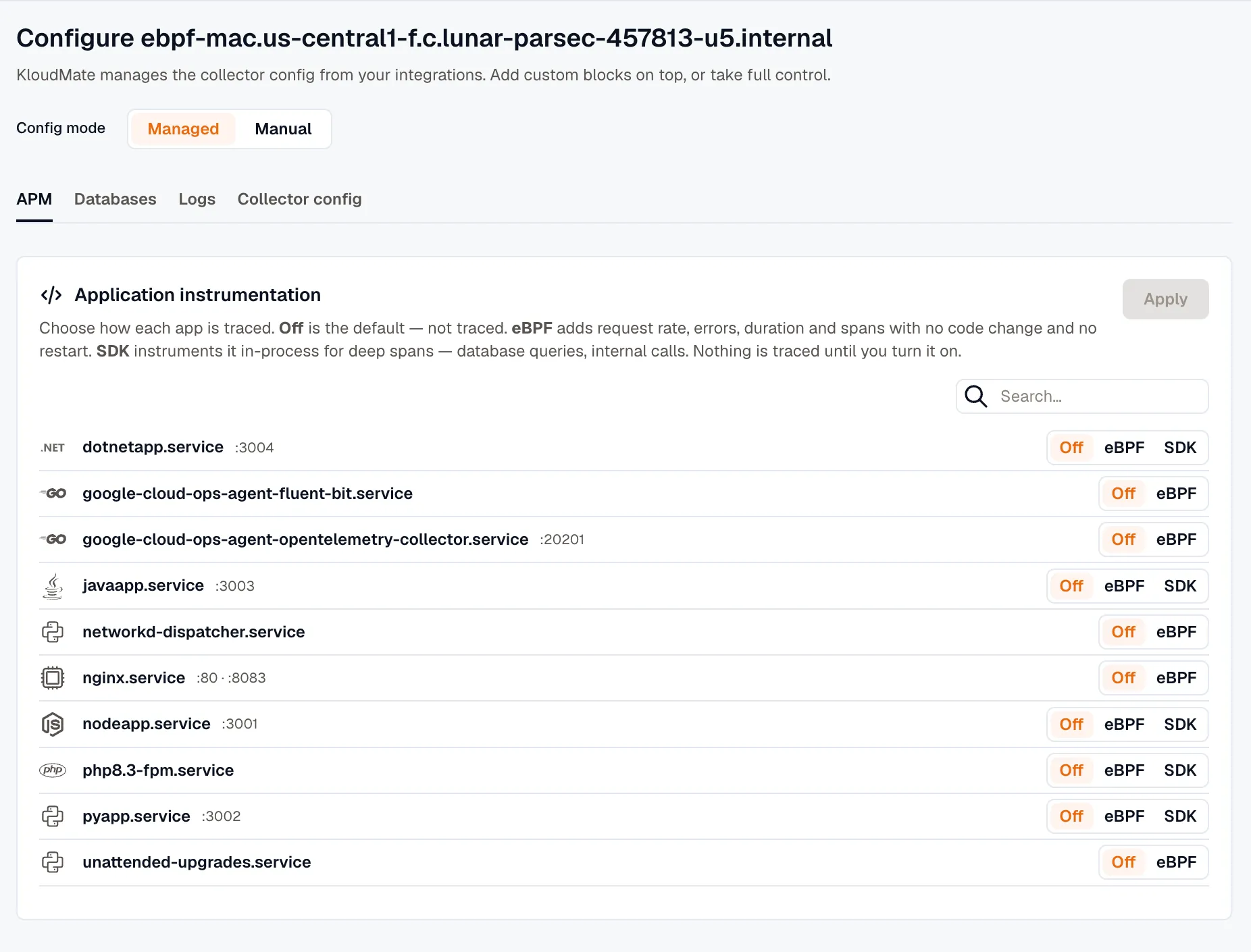1251x952 pixels.
Task: Enable eBPF for nginx.service
Action: (x=1176, y=678)
